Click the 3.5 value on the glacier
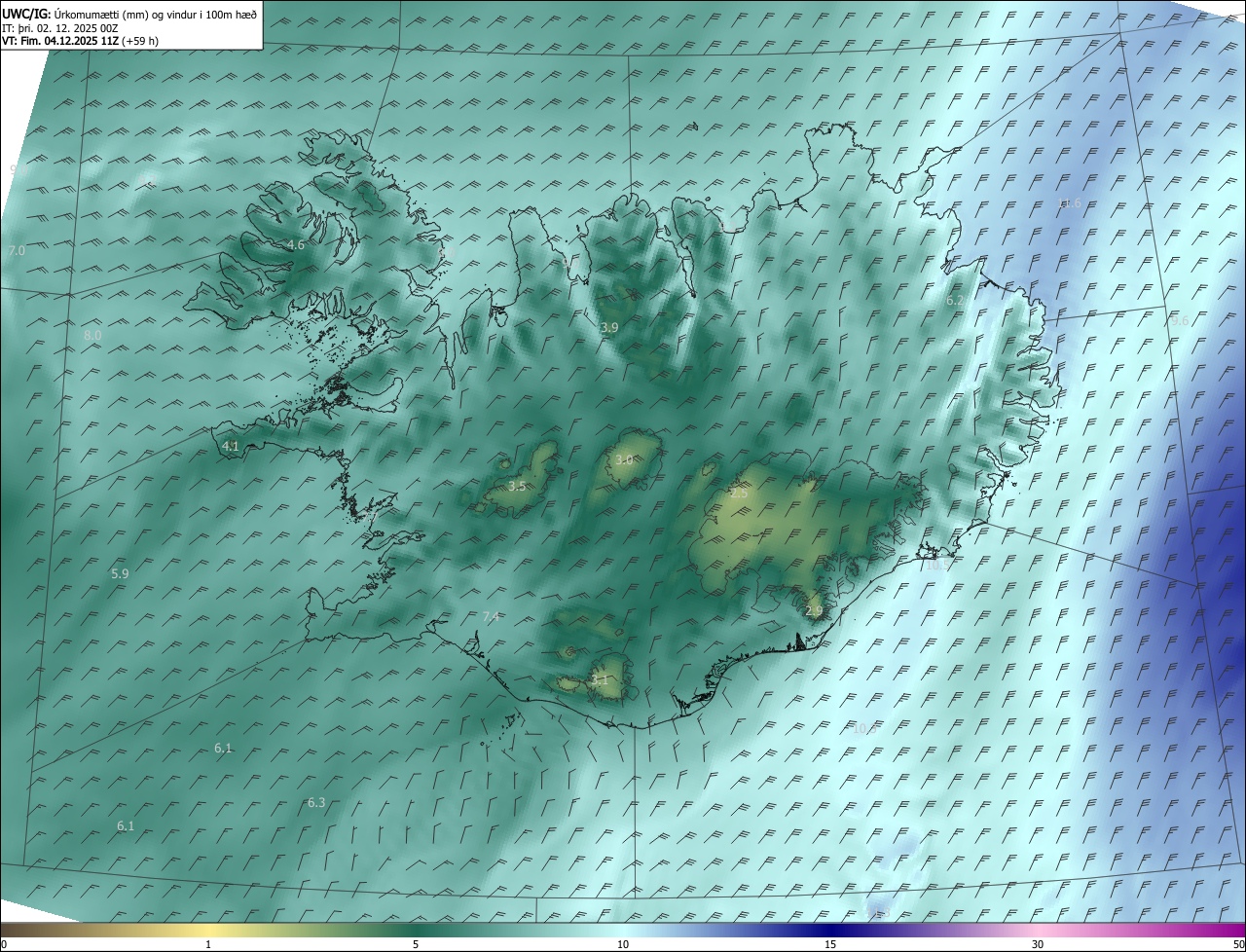This screenshot has width=1246, height=952. point(517,487)
